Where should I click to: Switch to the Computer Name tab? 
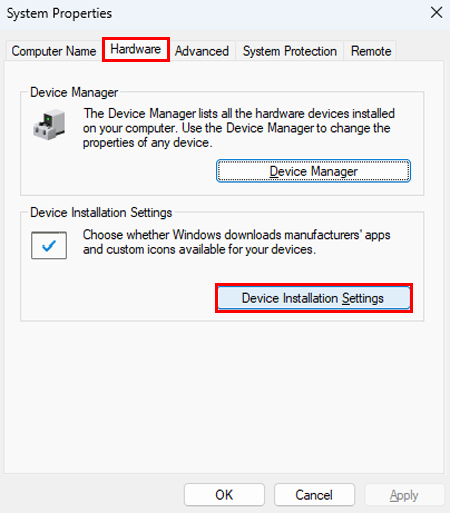(54, 51)
